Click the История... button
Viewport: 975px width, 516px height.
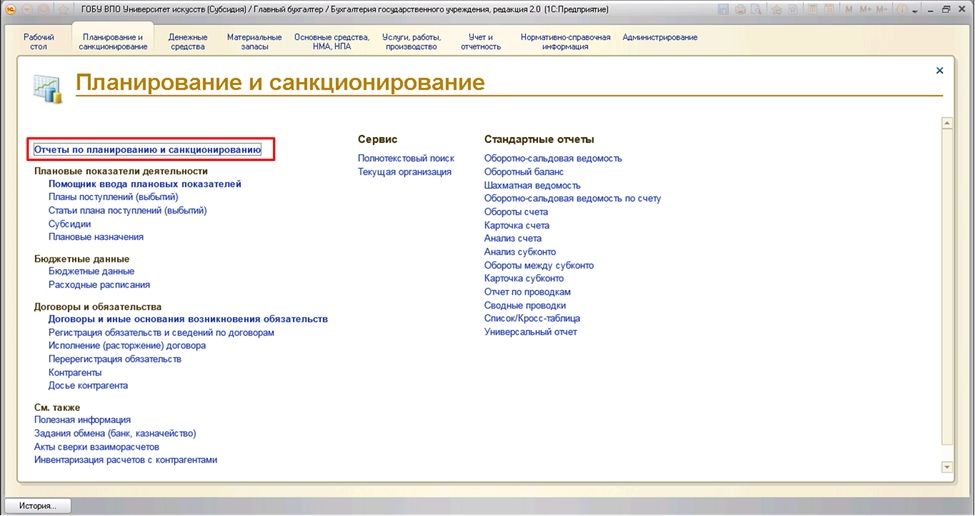[x=39, y=506]
